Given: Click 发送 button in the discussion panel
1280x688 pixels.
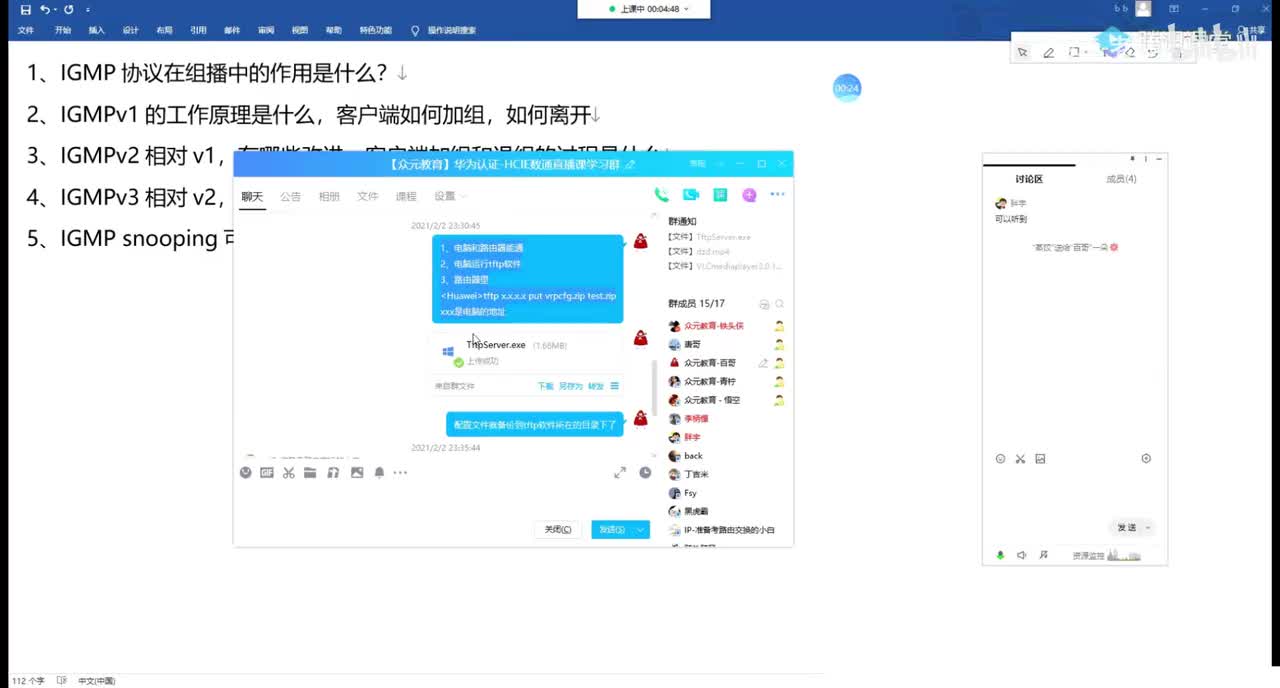Looking at the screenshot, I should [1126, 528].
